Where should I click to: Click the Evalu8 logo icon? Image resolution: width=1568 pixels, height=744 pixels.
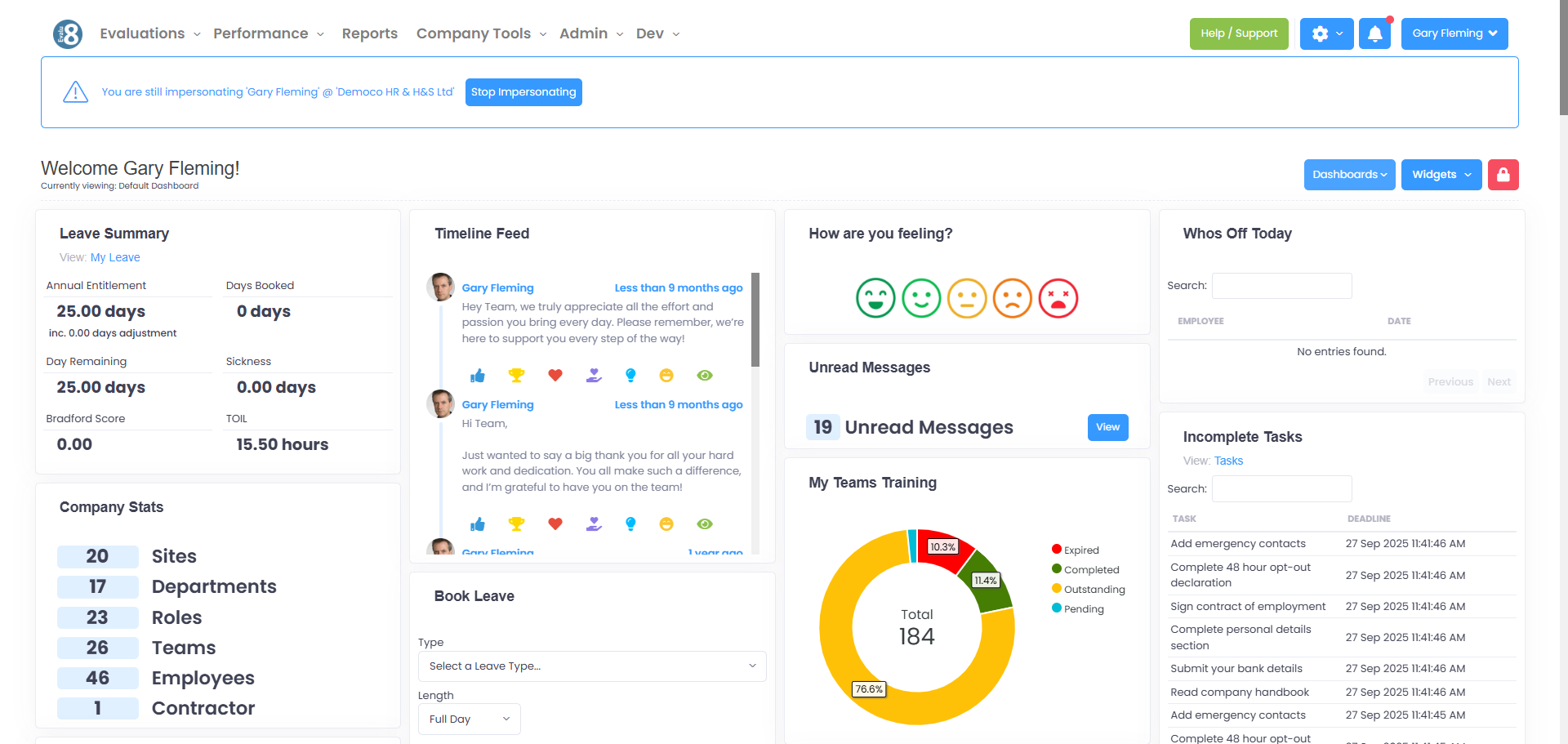tap(68, 33)
